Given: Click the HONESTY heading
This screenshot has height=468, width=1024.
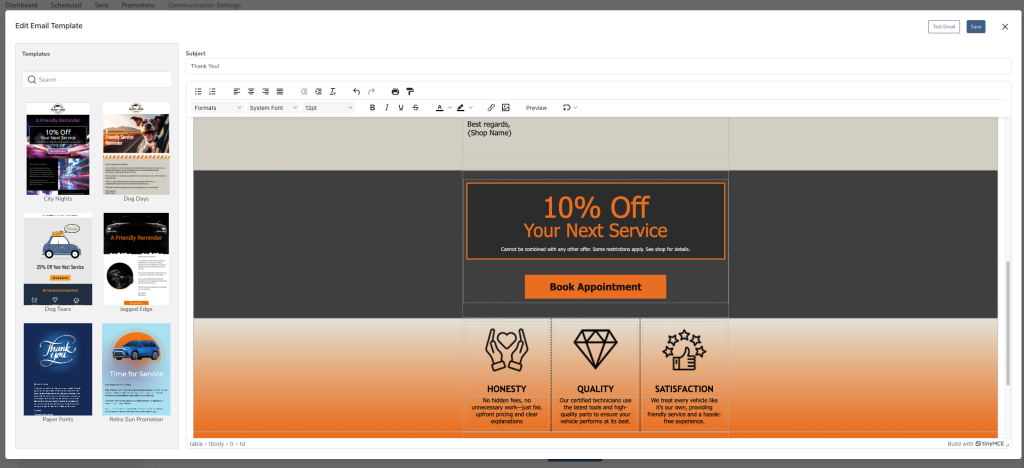Looking at the screenshot, I should [507, 388].
